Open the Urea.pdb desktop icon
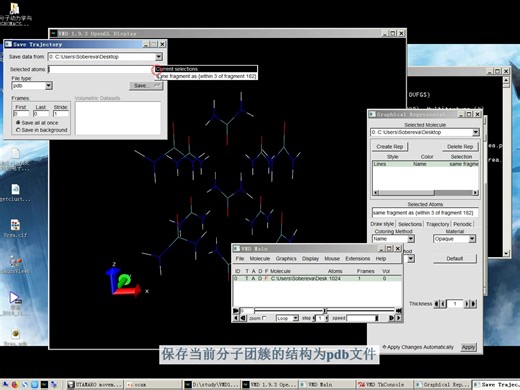The height and width of the screenshot is (390, 520). 15,336
